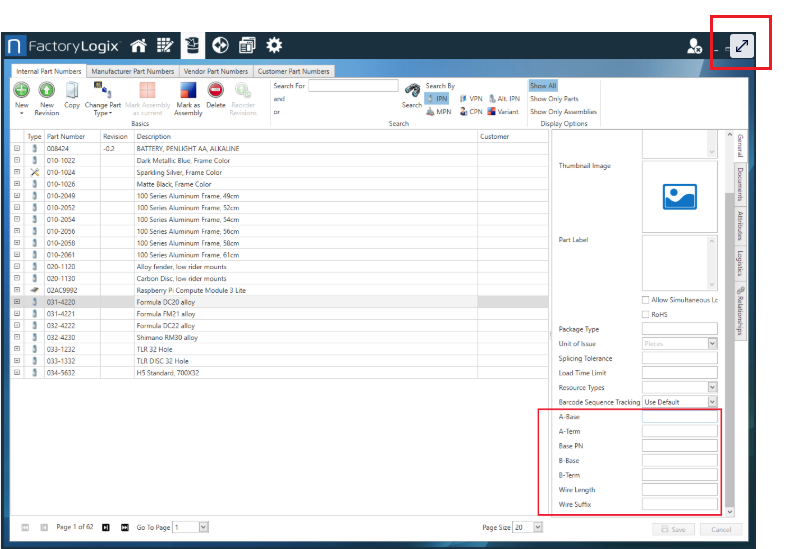Select part 020-1120 Alloy fender row

coord(279,266)
